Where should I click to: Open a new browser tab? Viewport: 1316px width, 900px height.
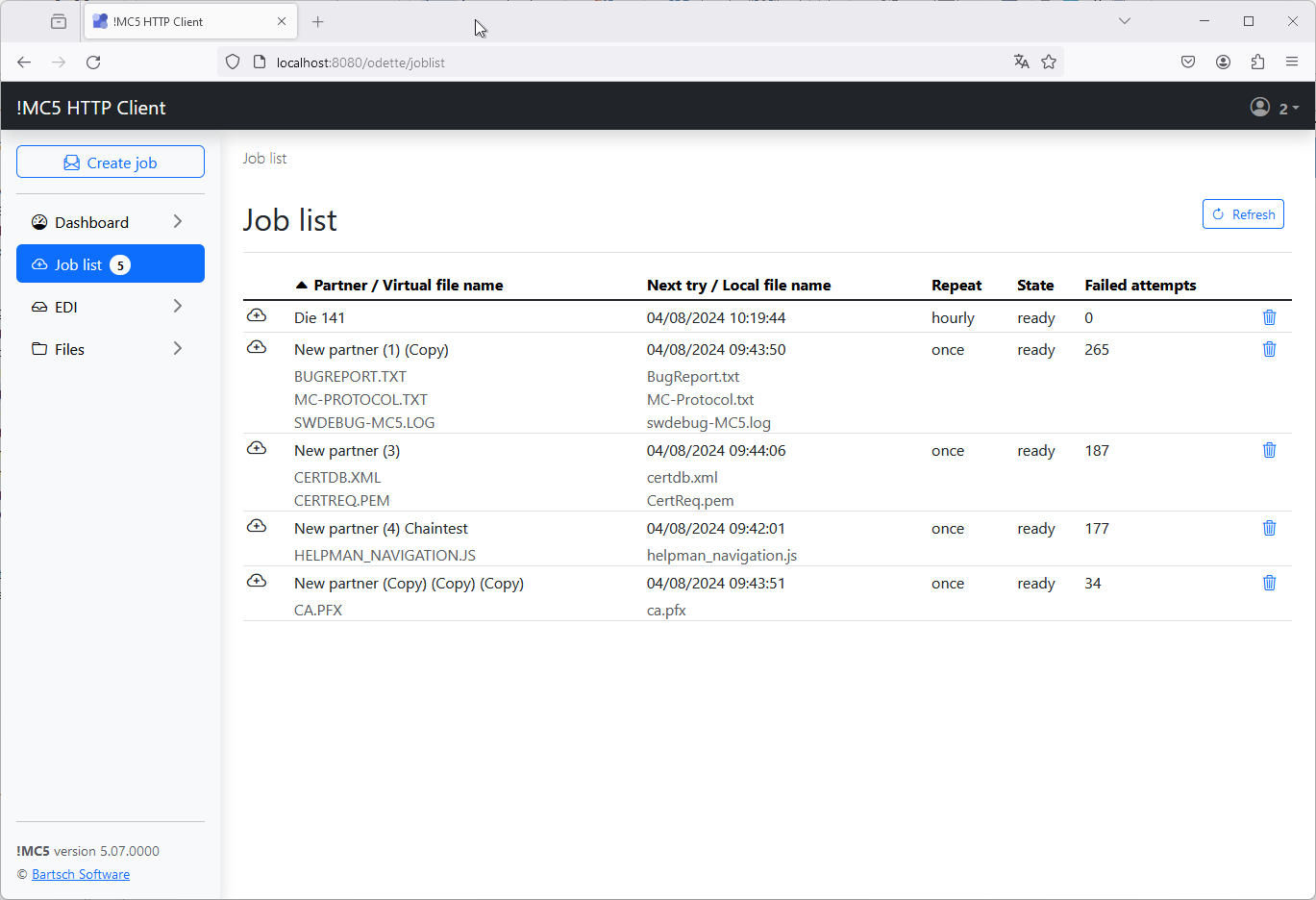(x=318, y=21)
